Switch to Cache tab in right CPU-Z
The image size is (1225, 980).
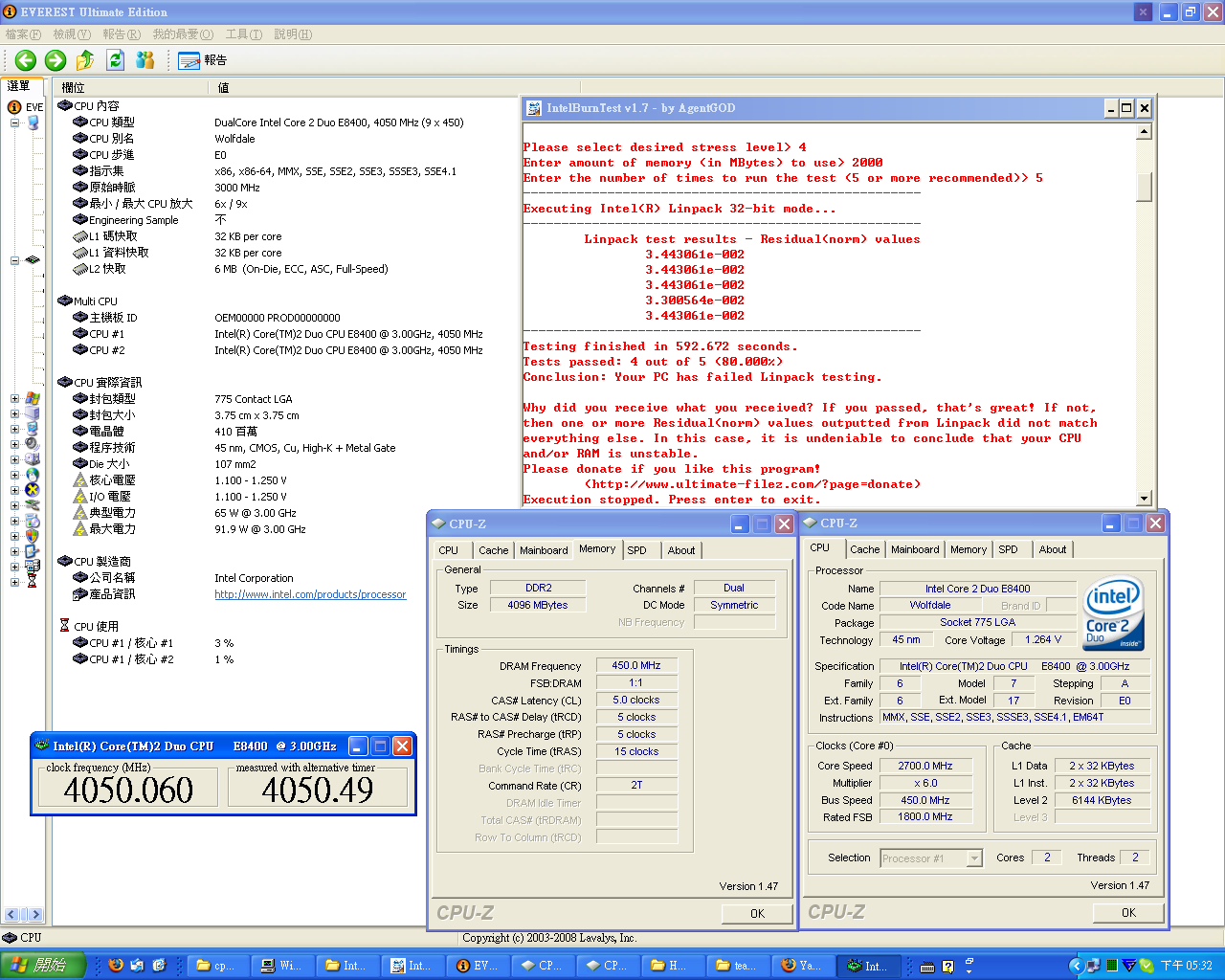[x=864, y=549]
